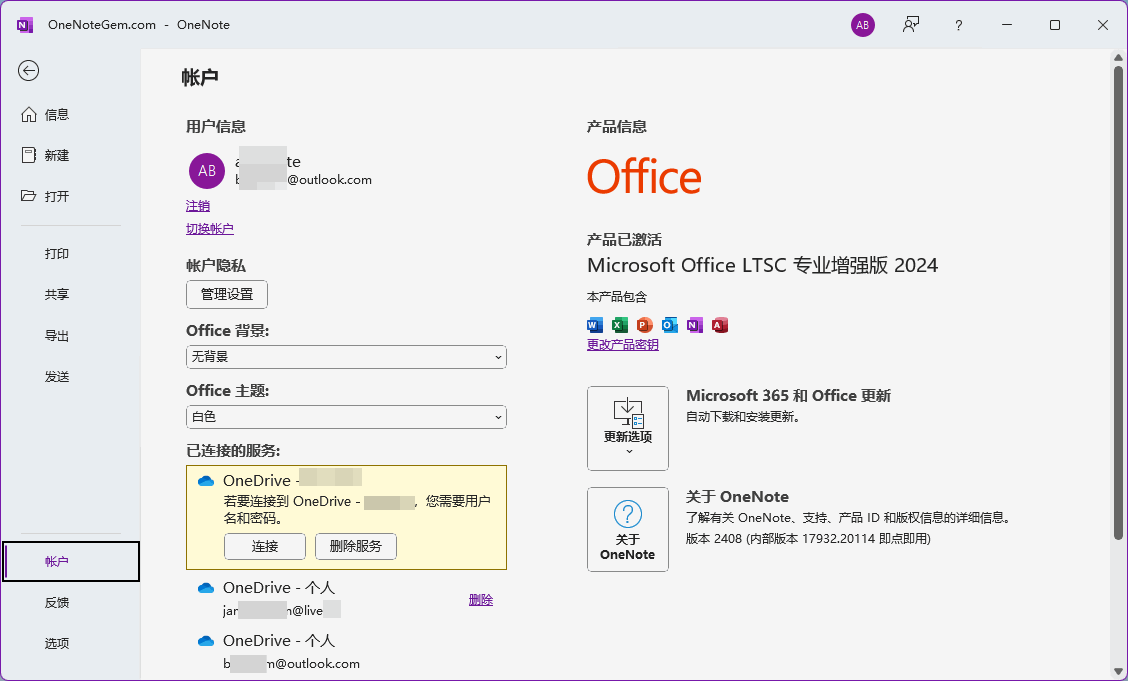Open the 新建 page in sidebar

[x=70, y=155]
